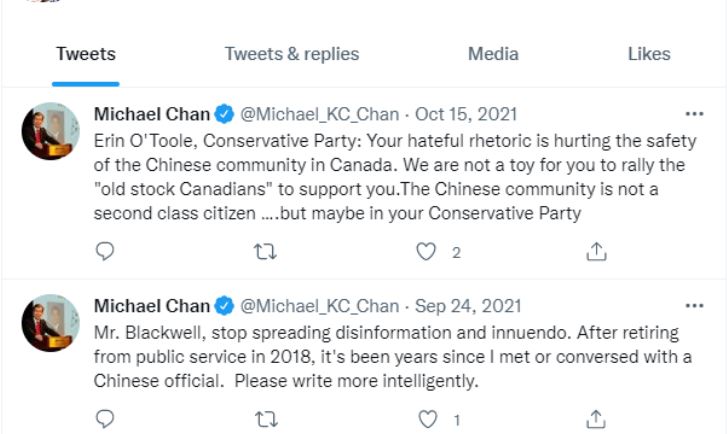Share the Oct 15, 2021 tweet

pos(596,251)
